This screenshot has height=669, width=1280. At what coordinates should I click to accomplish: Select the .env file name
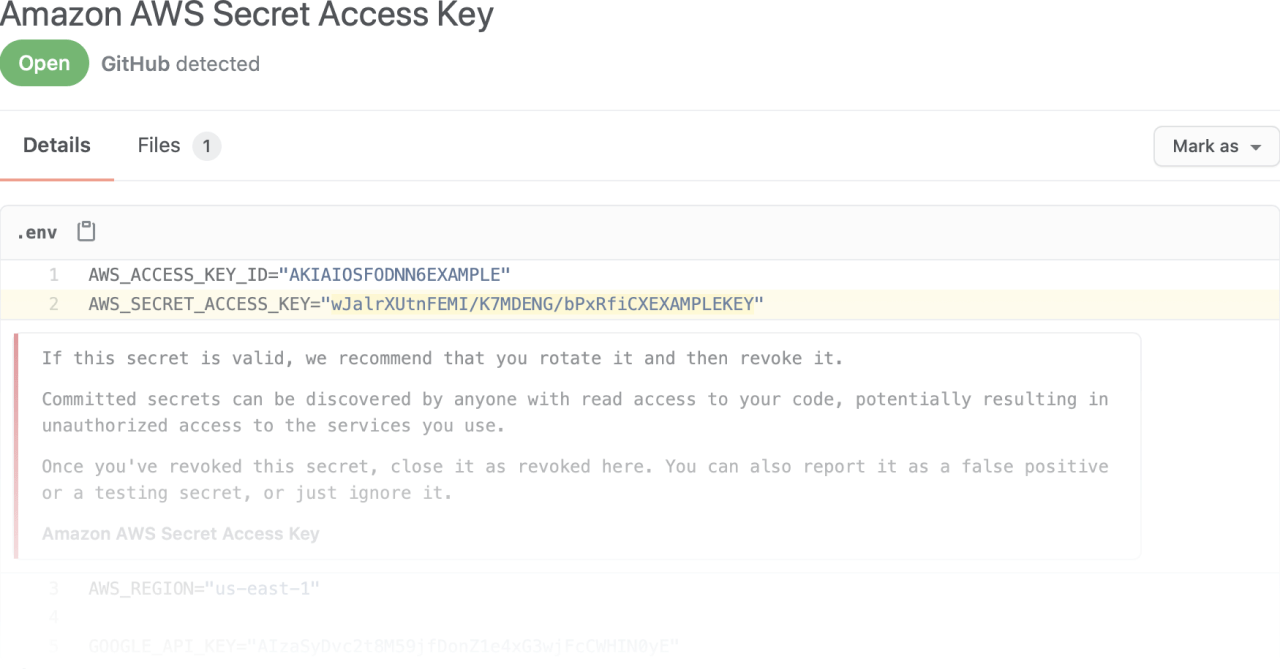37,233
